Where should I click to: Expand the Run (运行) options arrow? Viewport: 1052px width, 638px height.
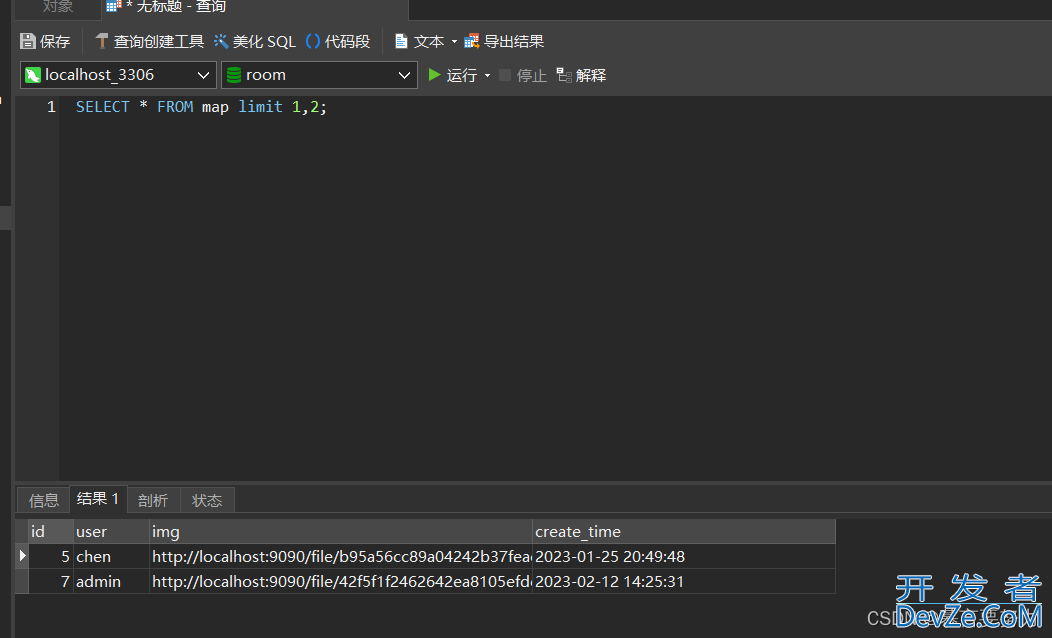pos(487,75)
